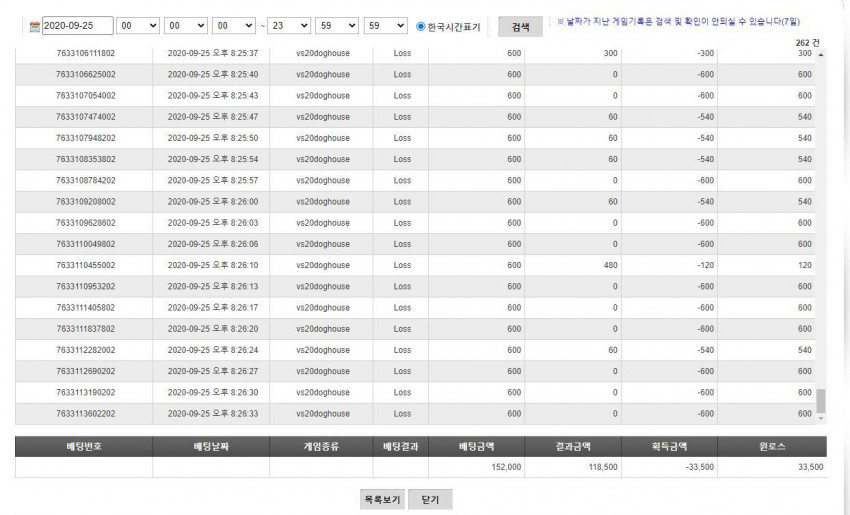
Task: Click the 결과금액 column header
Action: coord(573,447)
